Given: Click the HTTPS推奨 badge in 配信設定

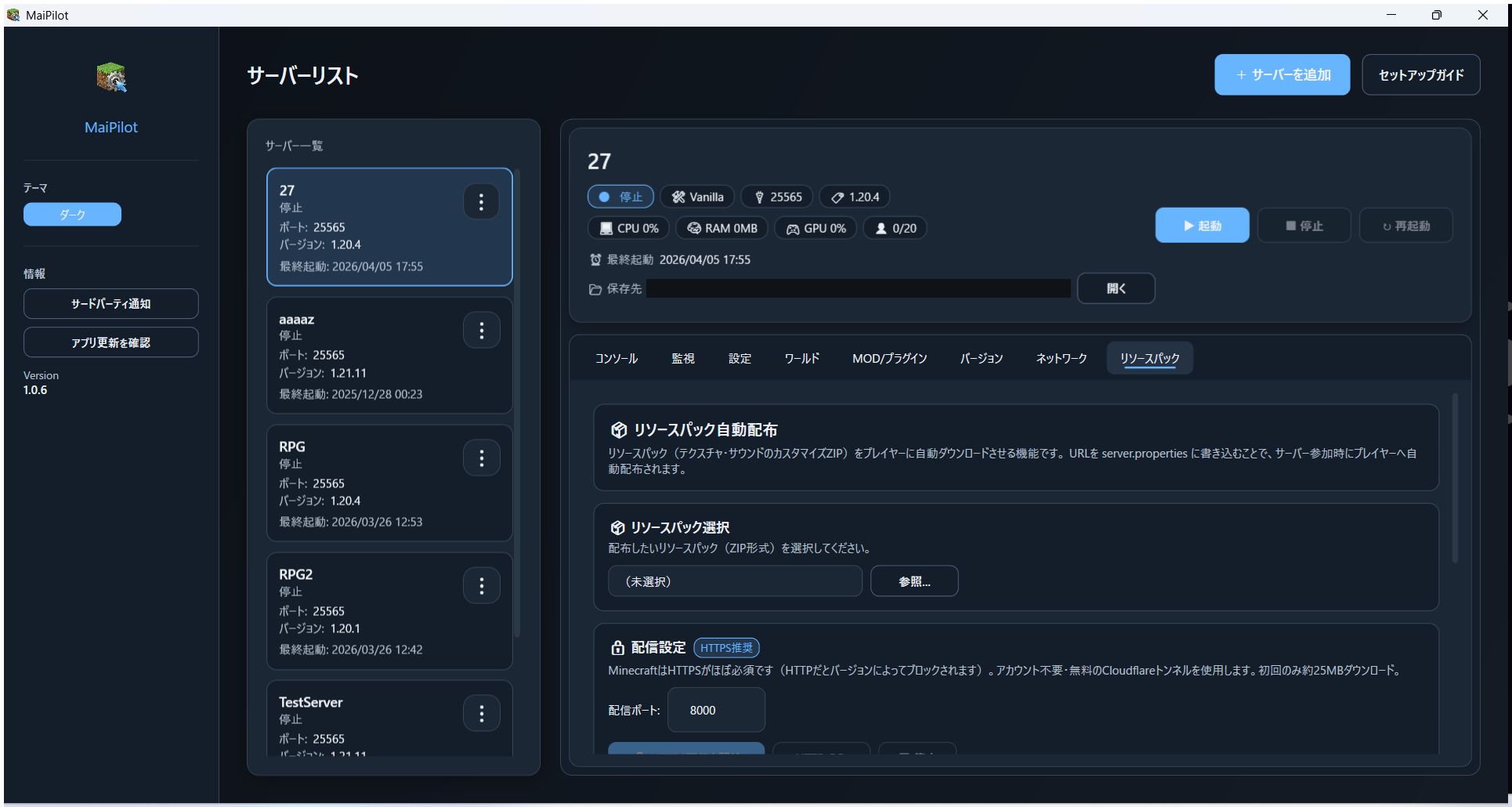Looking at the screenshot, I should click(725, 647).
